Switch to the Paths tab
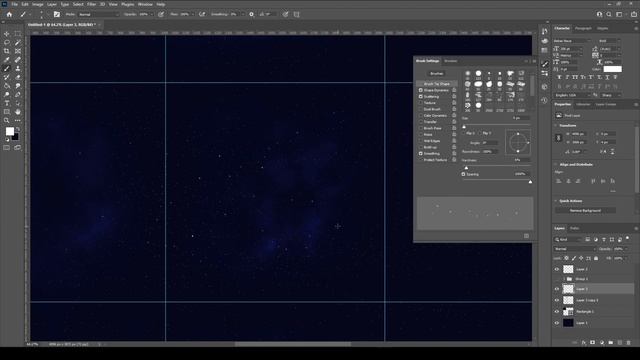 575,229
